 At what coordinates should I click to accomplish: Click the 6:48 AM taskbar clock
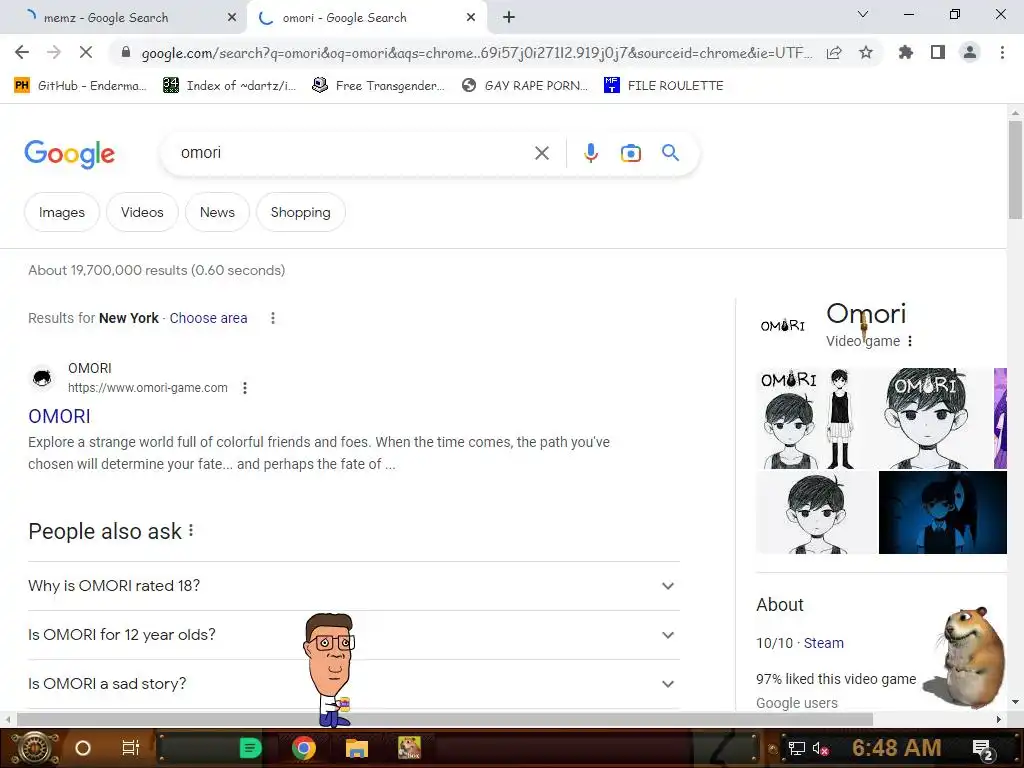[897, 748]
